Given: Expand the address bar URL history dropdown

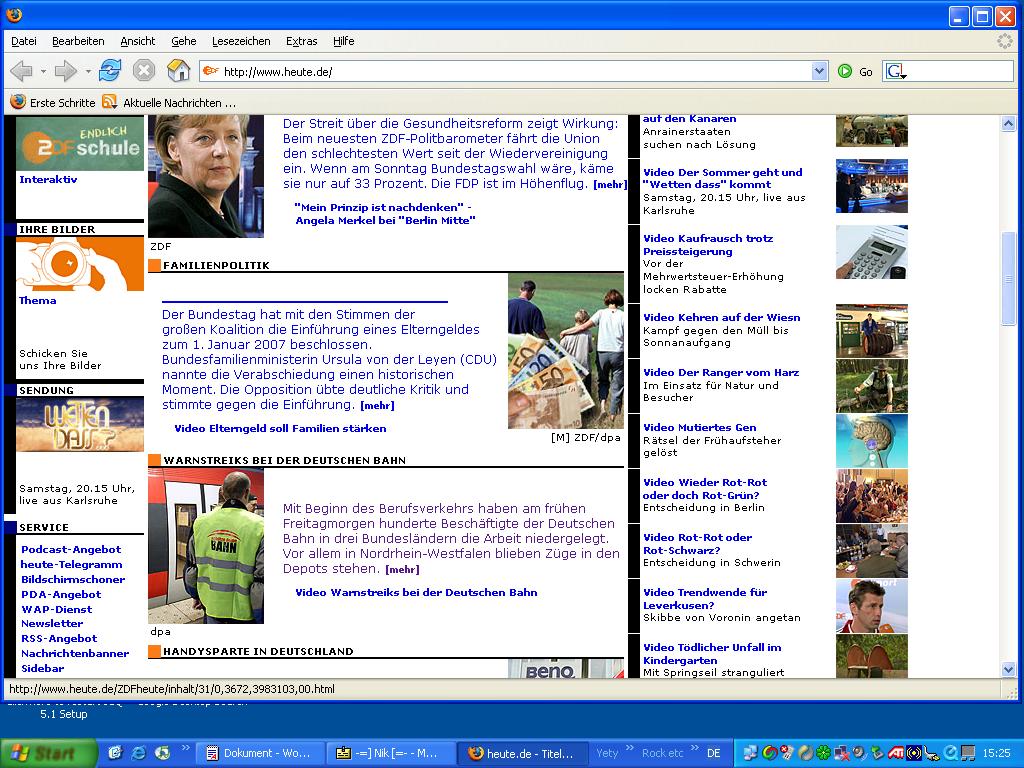Looking at the screenshot, I should point(820,71).
